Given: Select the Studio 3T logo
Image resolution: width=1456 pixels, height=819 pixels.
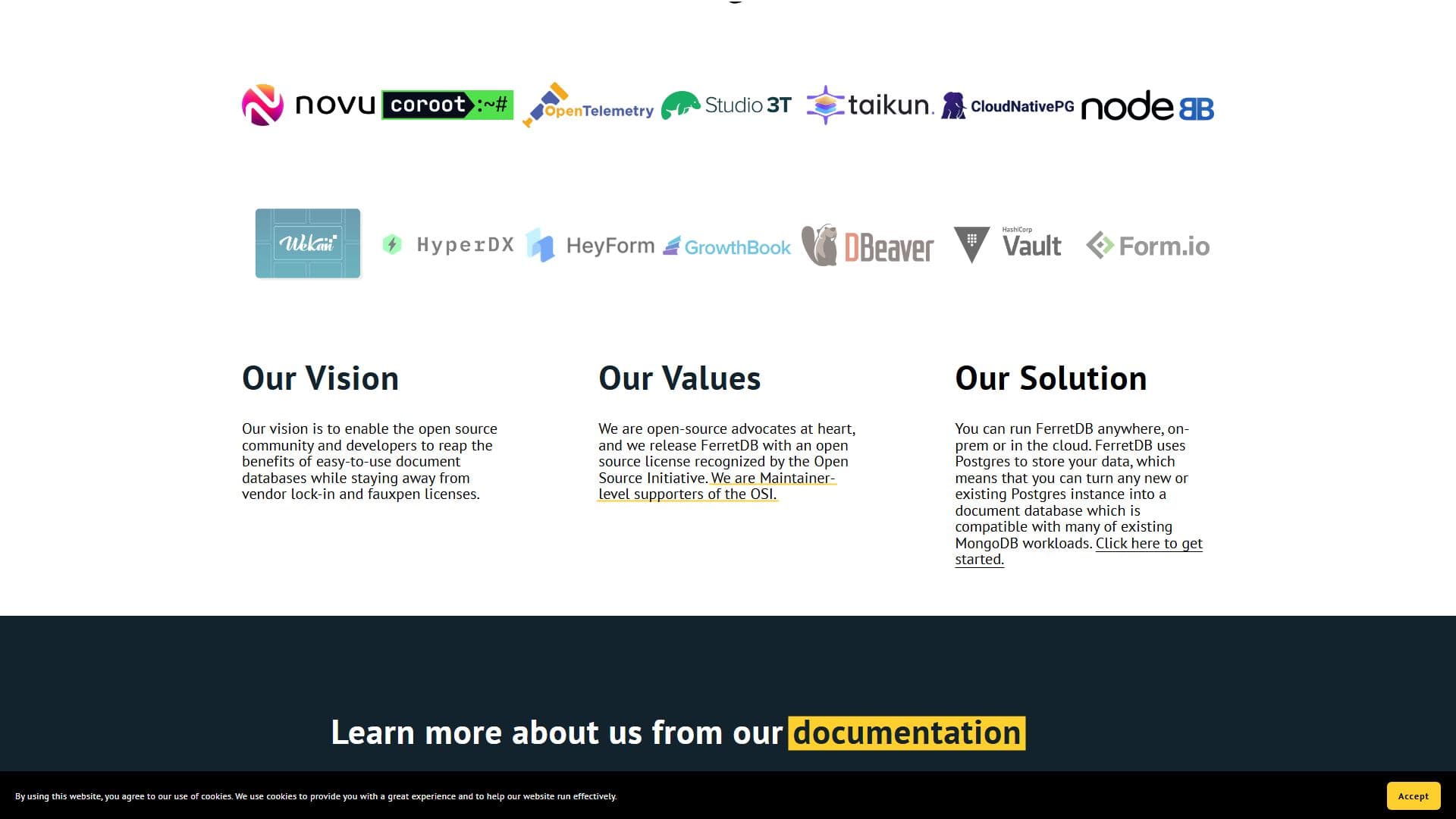Looking at the screenshot, I should coord(726,105).
